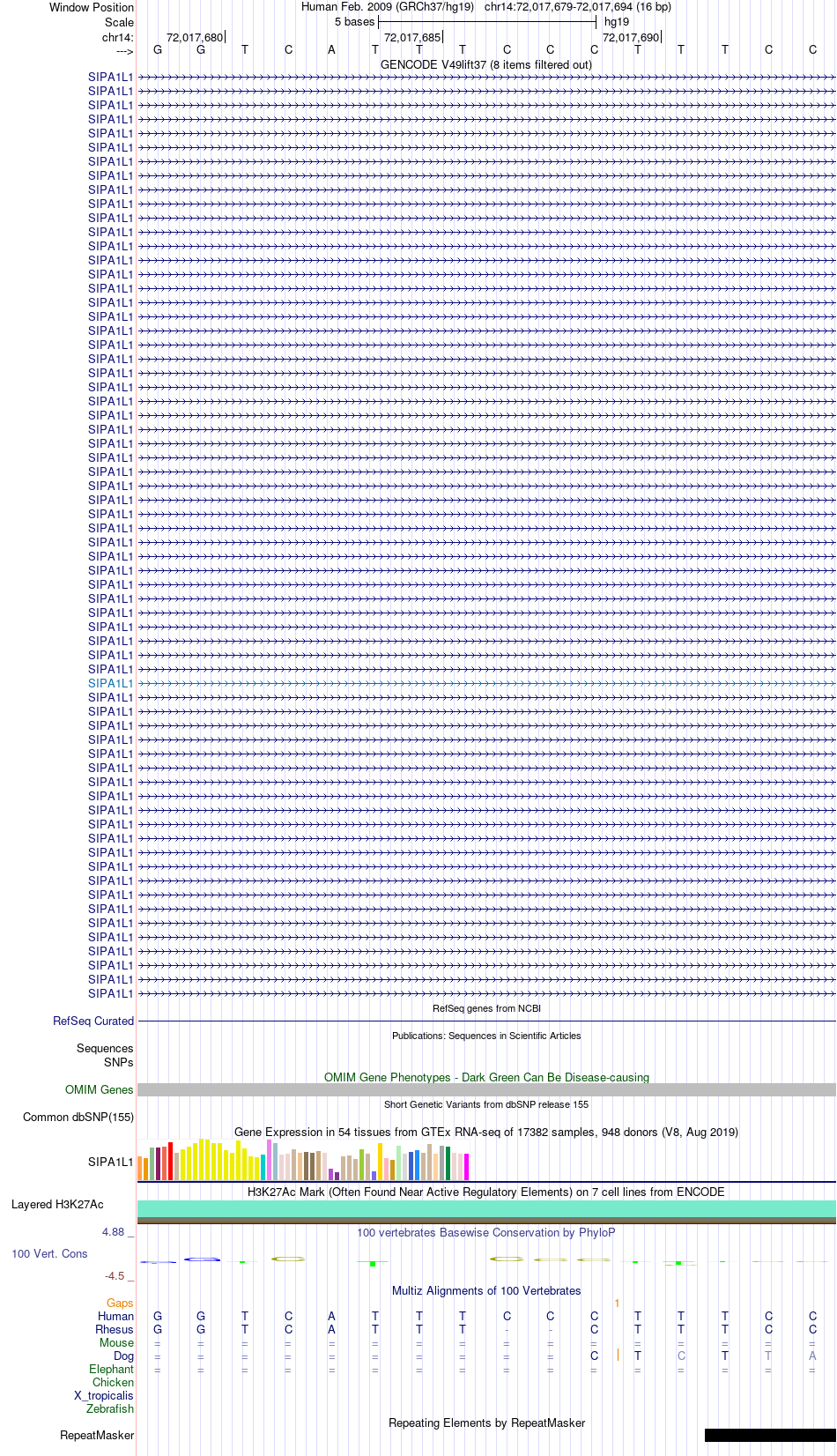Open the GTEx Gene Expression track title
The image size is (837, 1456).
coord(486,1132)
